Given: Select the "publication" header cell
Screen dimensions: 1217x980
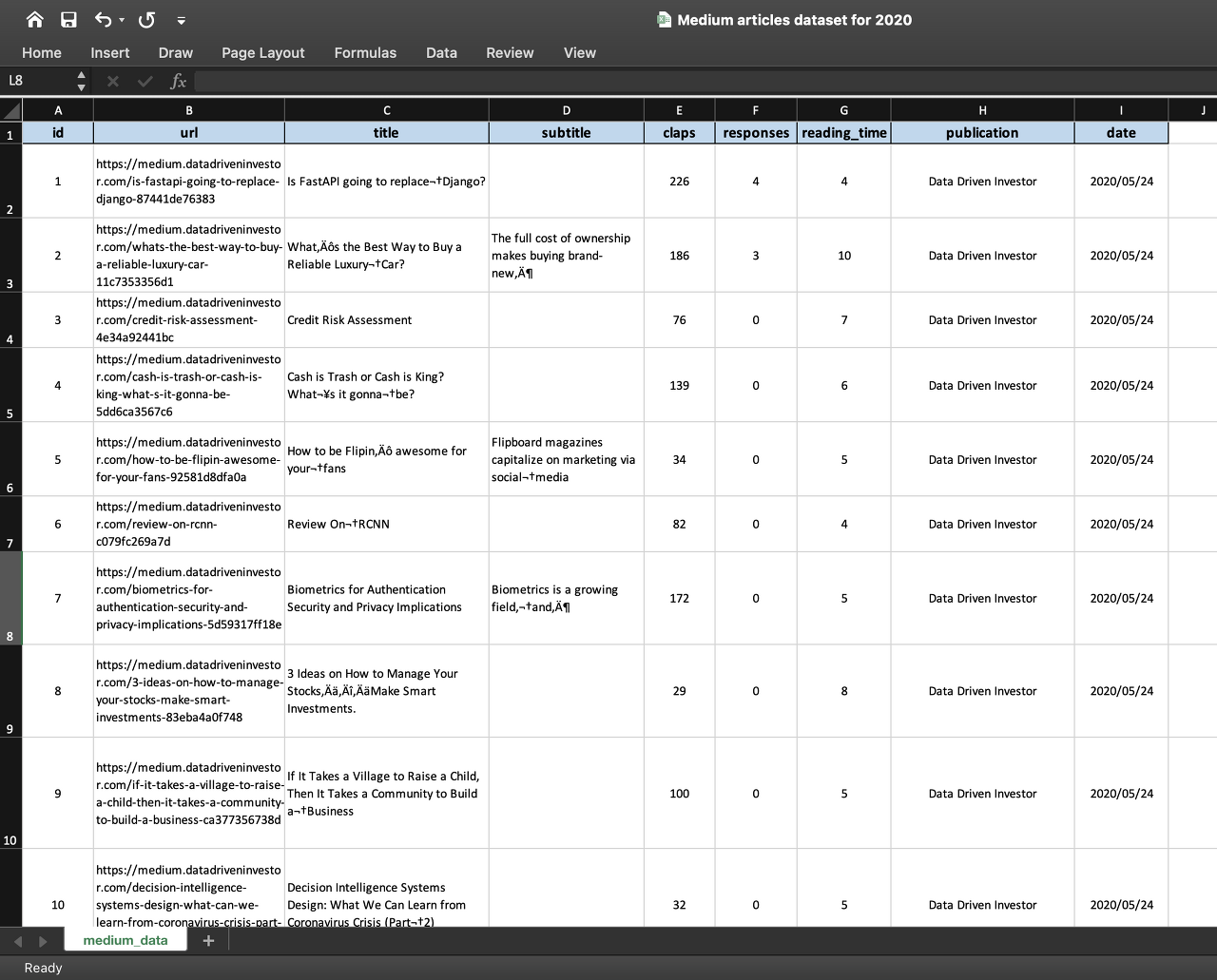Looking at the screenshot, I should [x=982, y=133].
